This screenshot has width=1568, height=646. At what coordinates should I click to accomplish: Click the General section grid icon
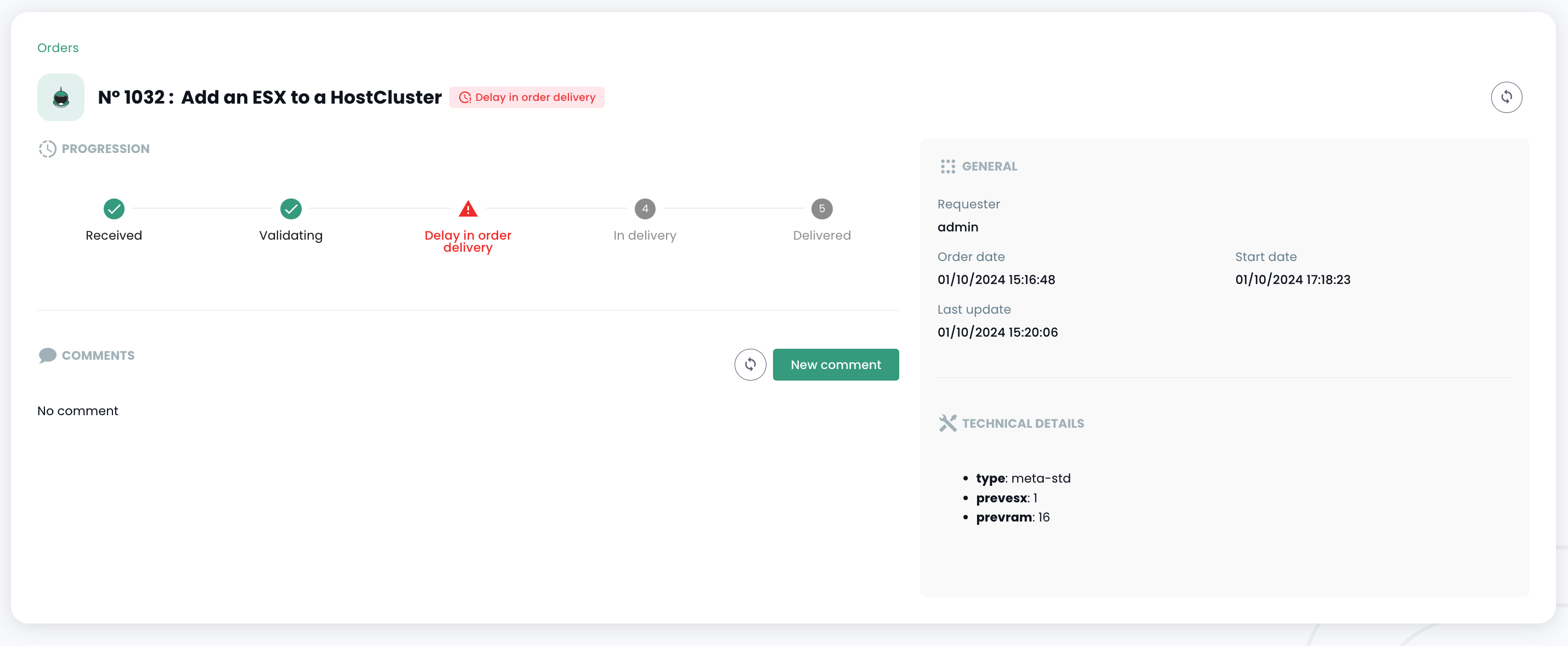tap(947, 166)
